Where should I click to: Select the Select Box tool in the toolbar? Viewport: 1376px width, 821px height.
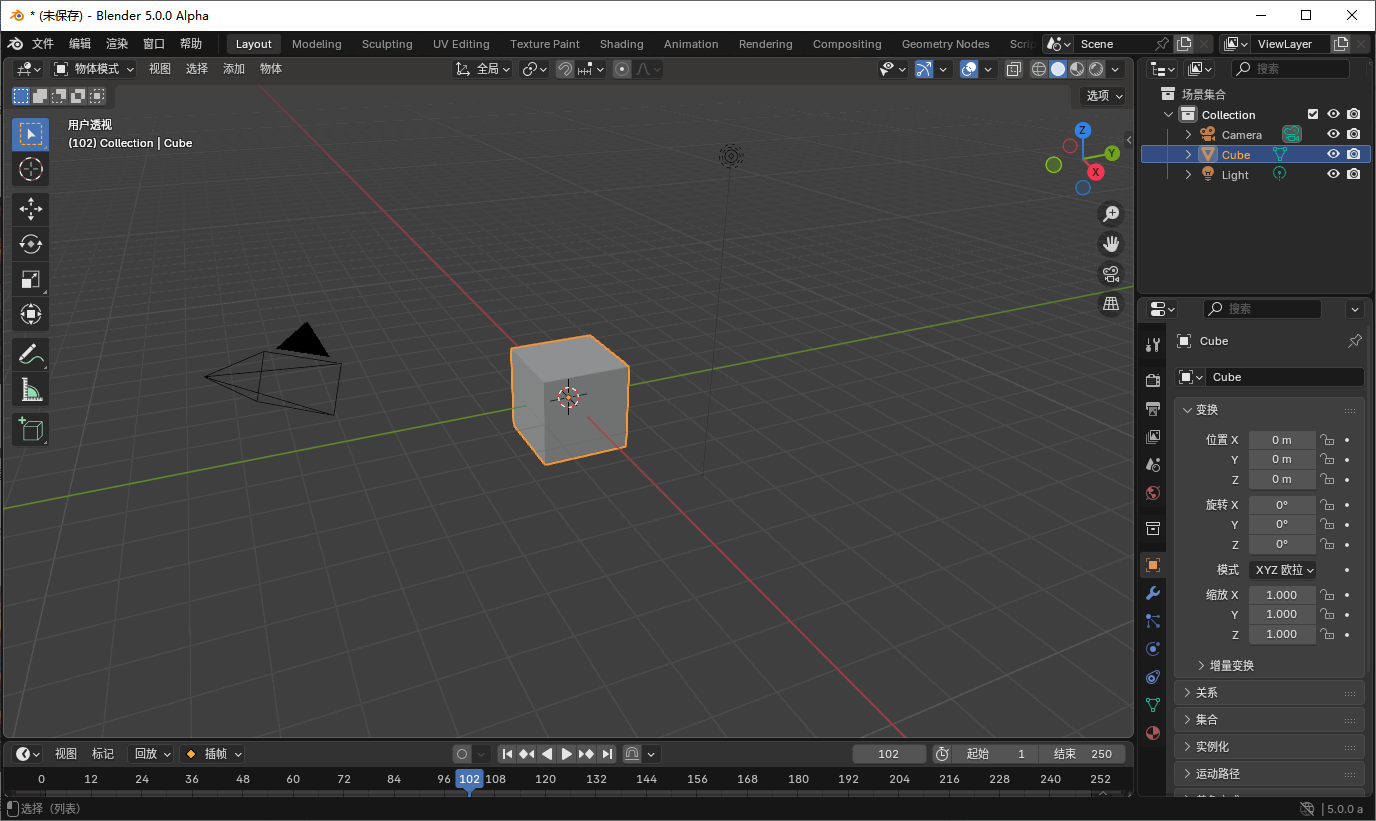point(30,134)
